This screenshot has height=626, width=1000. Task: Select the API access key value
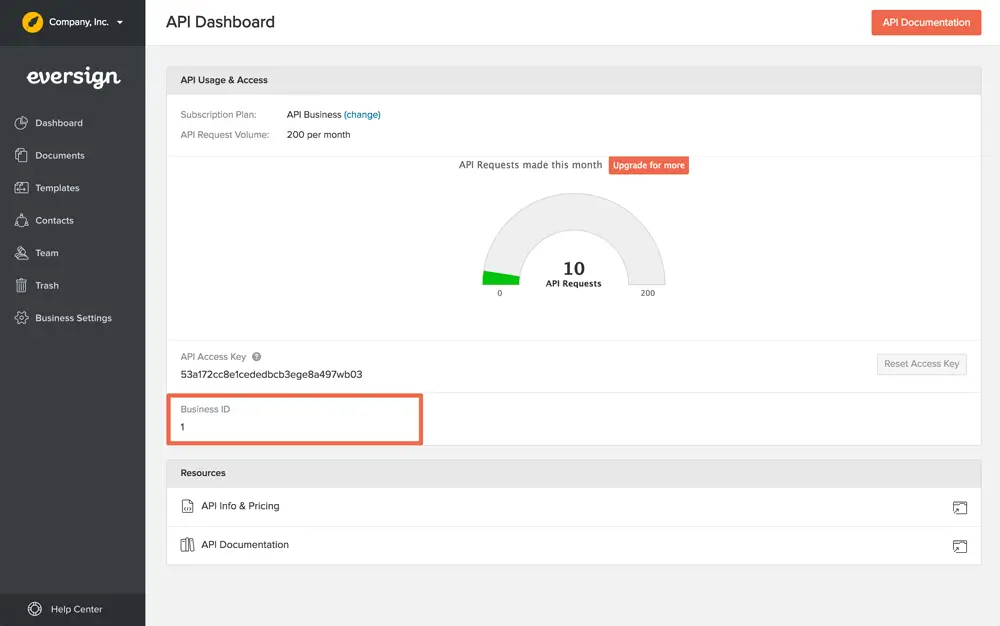(x=271, y=374)
